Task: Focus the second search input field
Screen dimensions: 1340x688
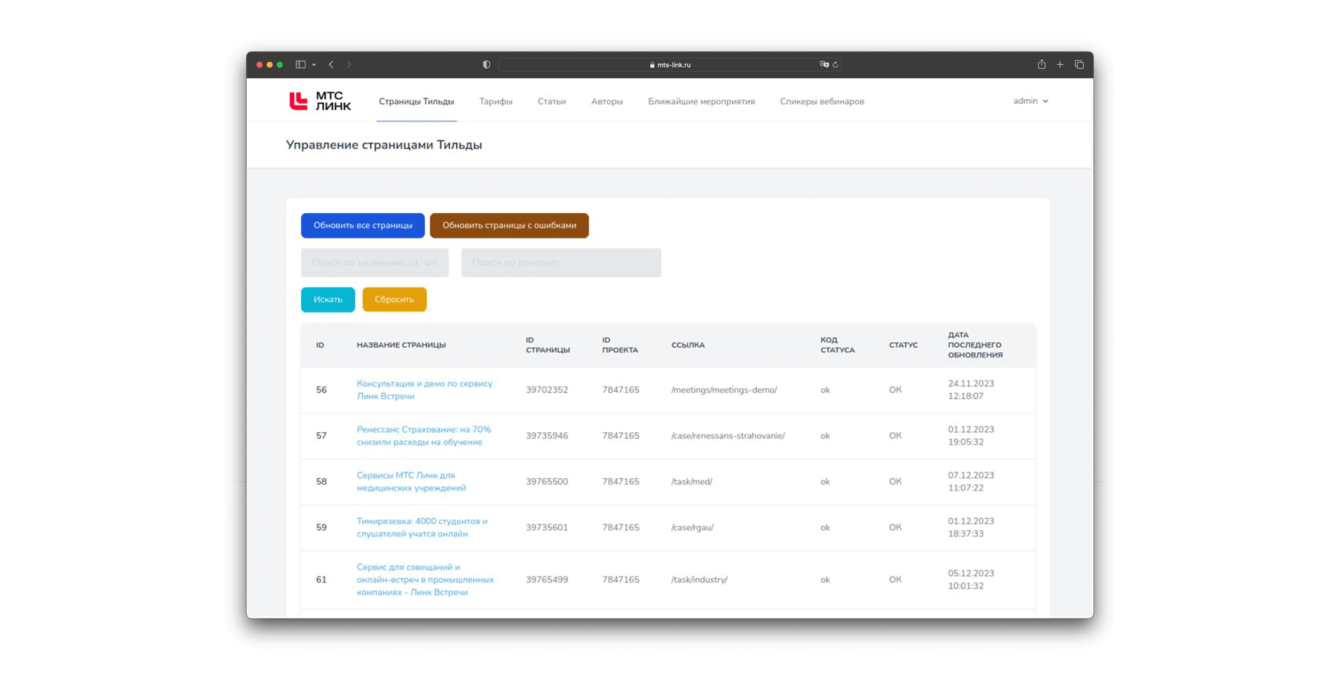Action: pos(561,263)
